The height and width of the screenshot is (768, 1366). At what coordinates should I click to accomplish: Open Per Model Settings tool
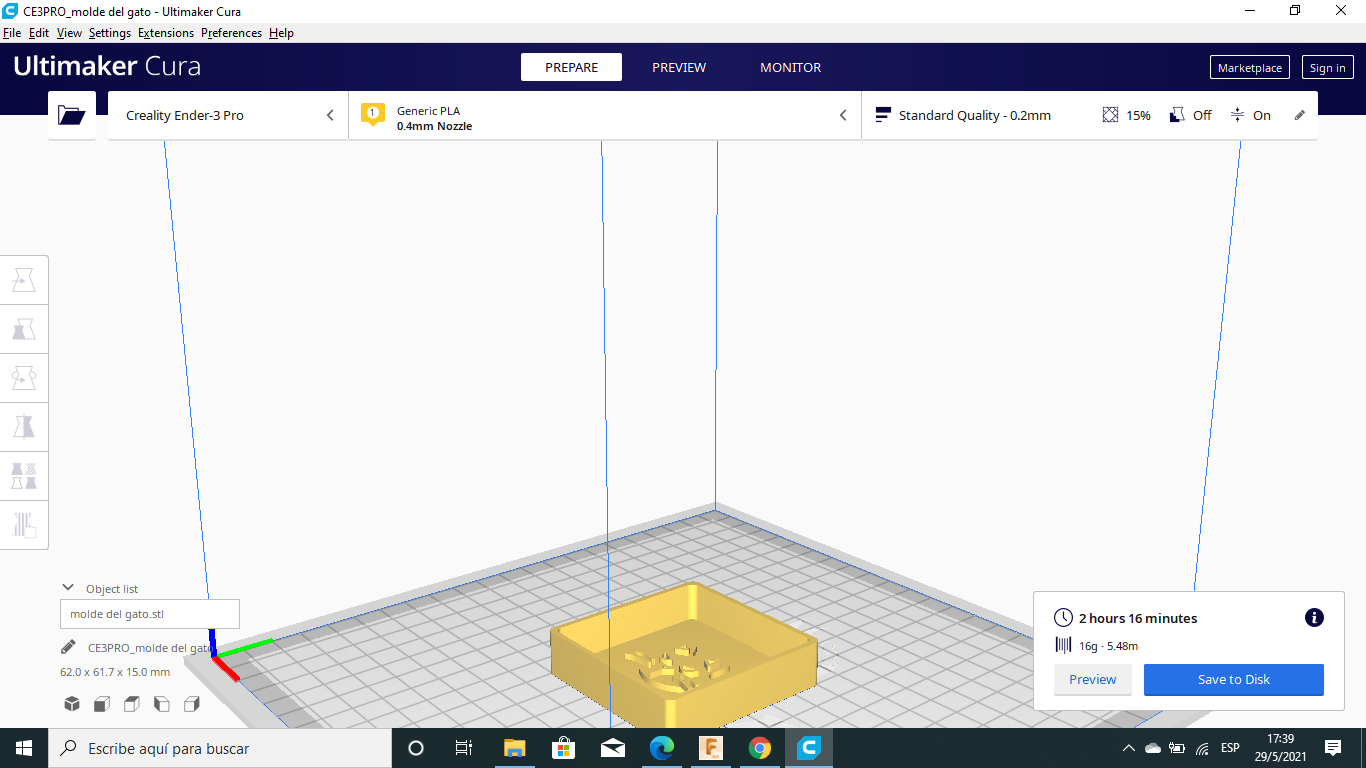[x=24, y=475]
